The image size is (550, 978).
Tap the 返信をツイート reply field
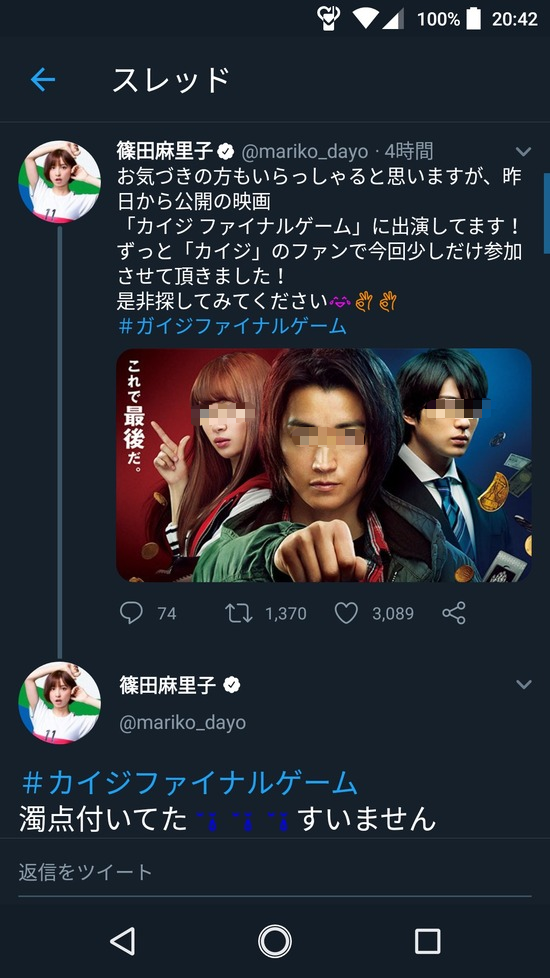[274, 872]
